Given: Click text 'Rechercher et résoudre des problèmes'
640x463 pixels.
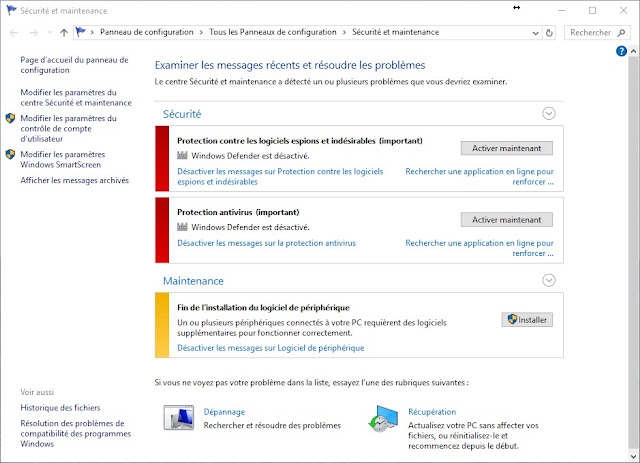Looking at the screenshot, I should pyautogui.click(x=272, y=425).
